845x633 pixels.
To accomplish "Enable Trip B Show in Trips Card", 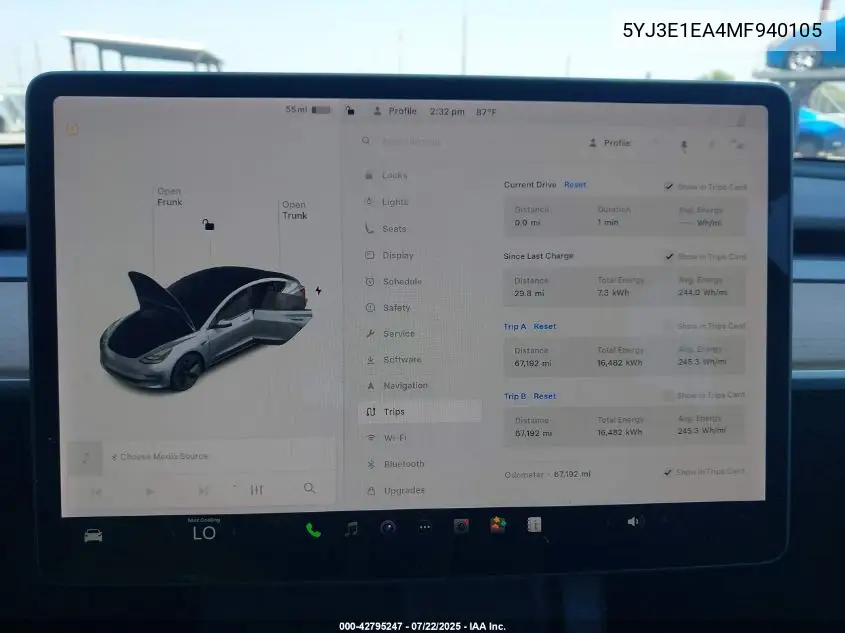I will [x=668, y=395].
